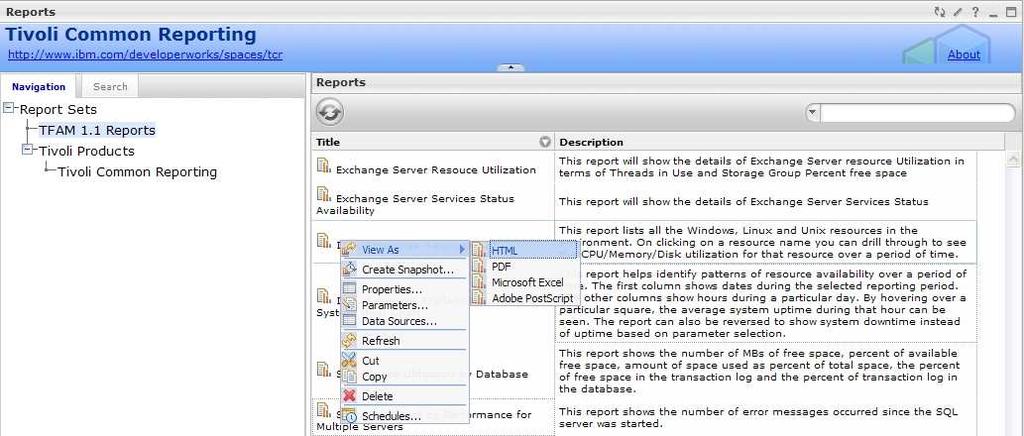Click the Data Sources menu icon
The width and height of the screenshot is (1024, 436).
click(x=349, y=320)
